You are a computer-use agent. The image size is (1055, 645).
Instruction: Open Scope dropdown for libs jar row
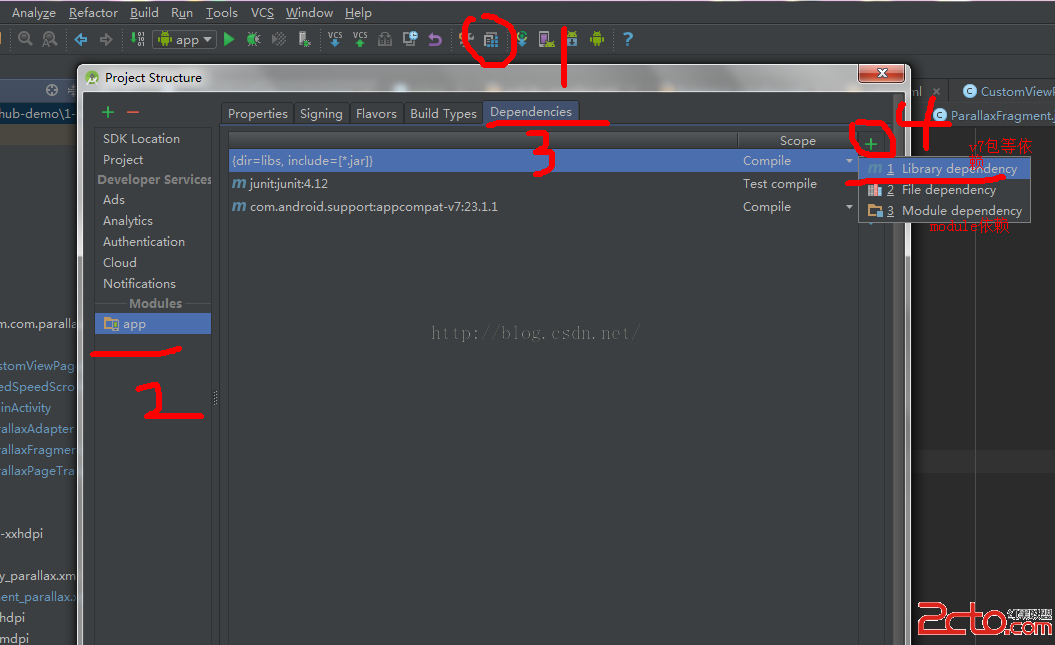click(849, 161)
